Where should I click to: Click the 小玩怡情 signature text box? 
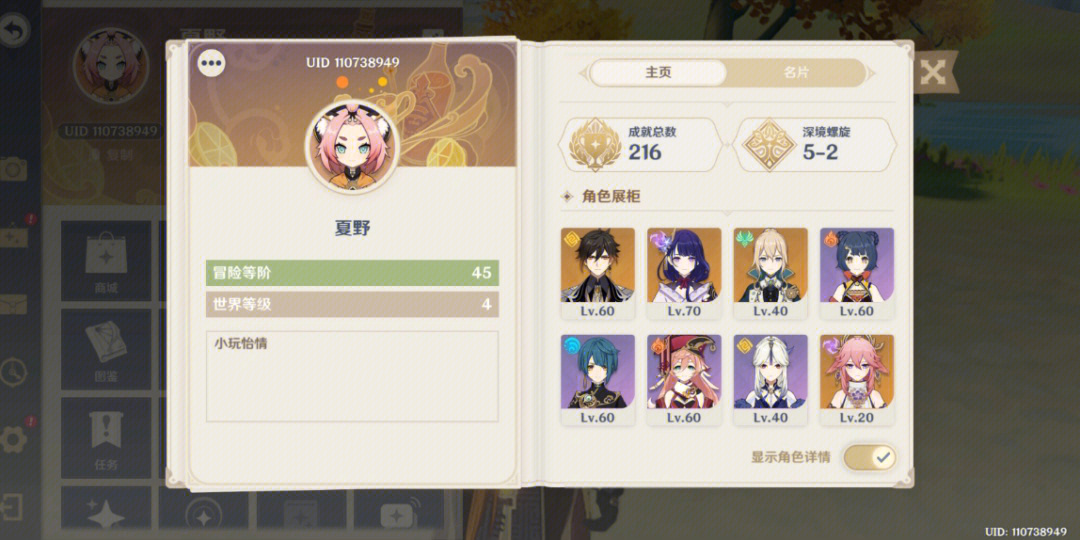pyautogui.click(x=352, y=376)
